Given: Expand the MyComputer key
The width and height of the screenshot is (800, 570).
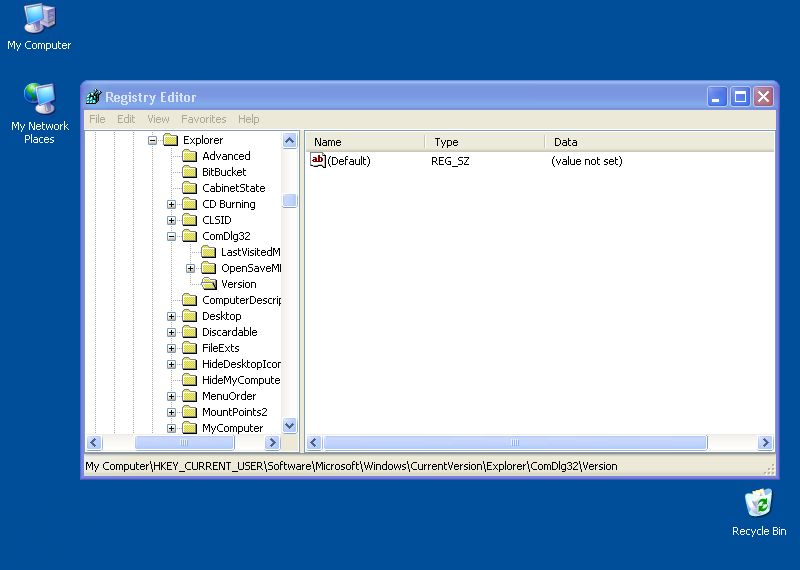Looking at the screenshot, I should 171,429.
